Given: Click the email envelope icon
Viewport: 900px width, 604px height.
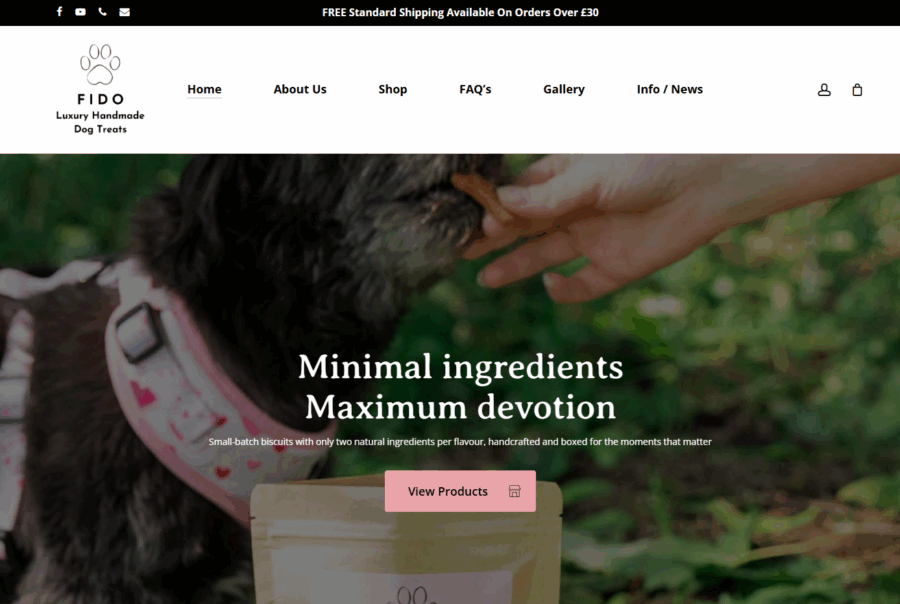Looking at the screenshot, I should coord(124,12).
